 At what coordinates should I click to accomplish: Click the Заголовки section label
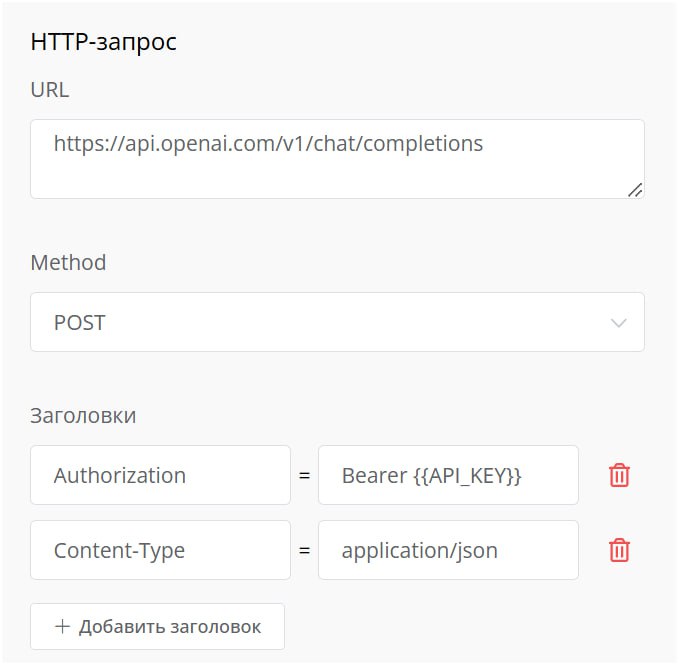[83, 415]
